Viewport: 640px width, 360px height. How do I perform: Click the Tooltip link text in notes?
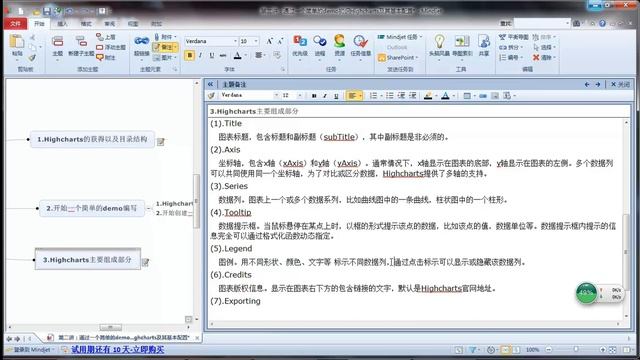(238, 212)
